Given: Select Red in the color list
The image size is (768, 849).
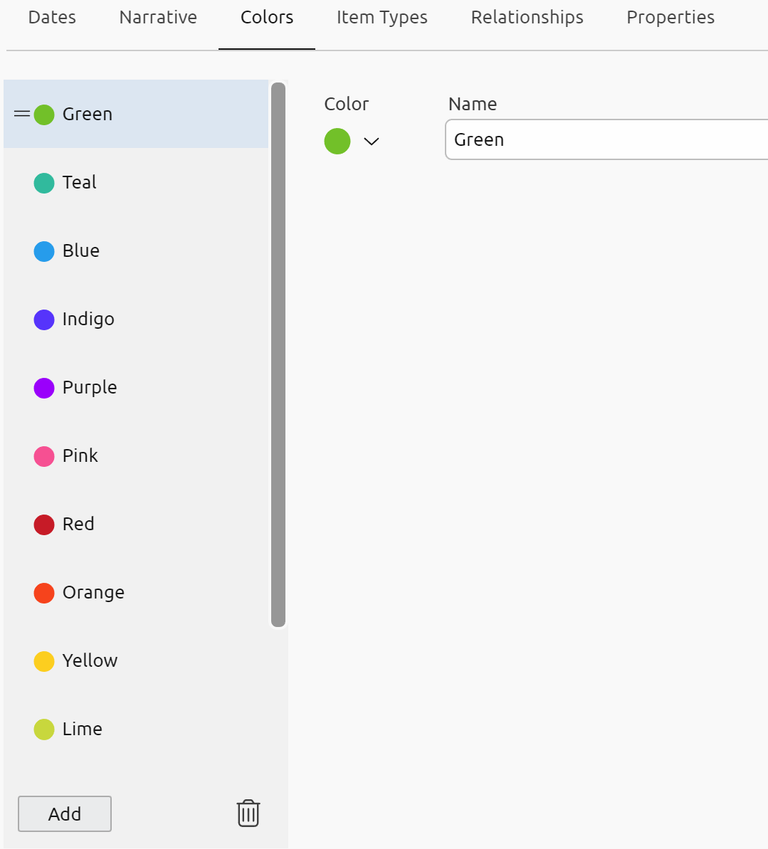Looking at the screenshot, I should (78, 524).
